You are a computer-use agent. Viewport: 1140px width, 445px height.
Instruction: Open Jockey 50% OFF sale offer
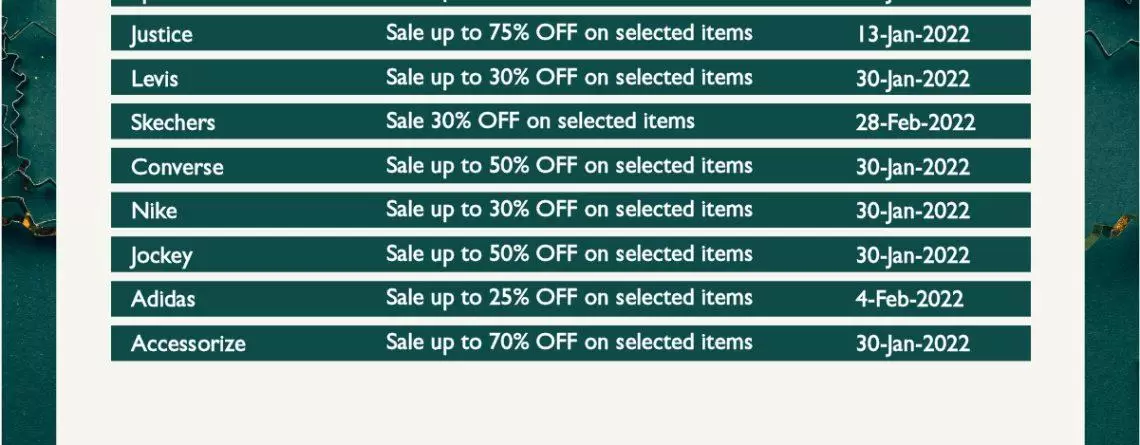point(569,254)
